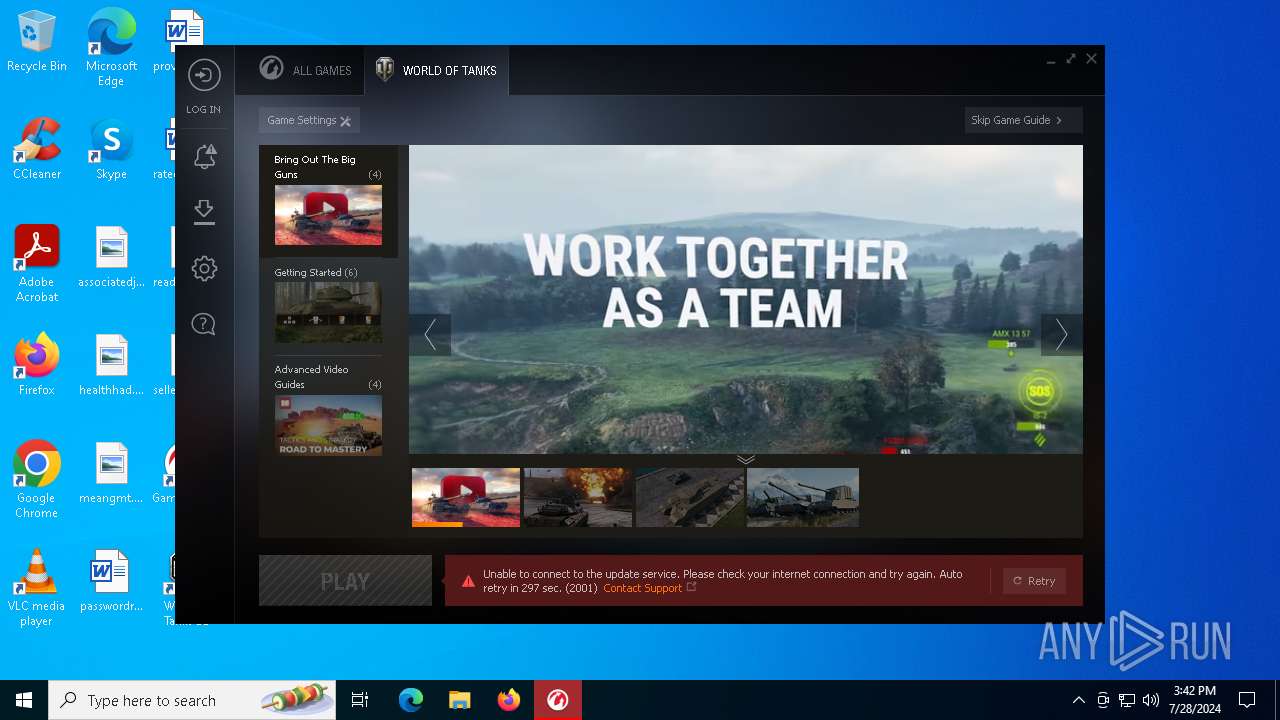Image resolution: width=1280 pixels, height=720 pixels.
Task: Open File Explorer from the taskbar
Action: click(x=459, y=700)
